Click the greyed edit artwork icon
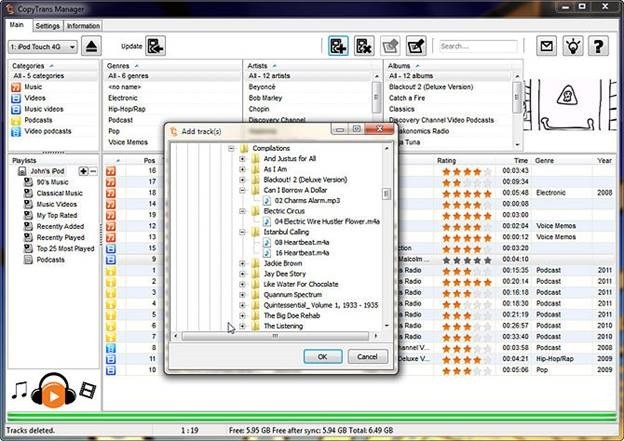This screenshot has height=441, width=624. pos(390,46)
